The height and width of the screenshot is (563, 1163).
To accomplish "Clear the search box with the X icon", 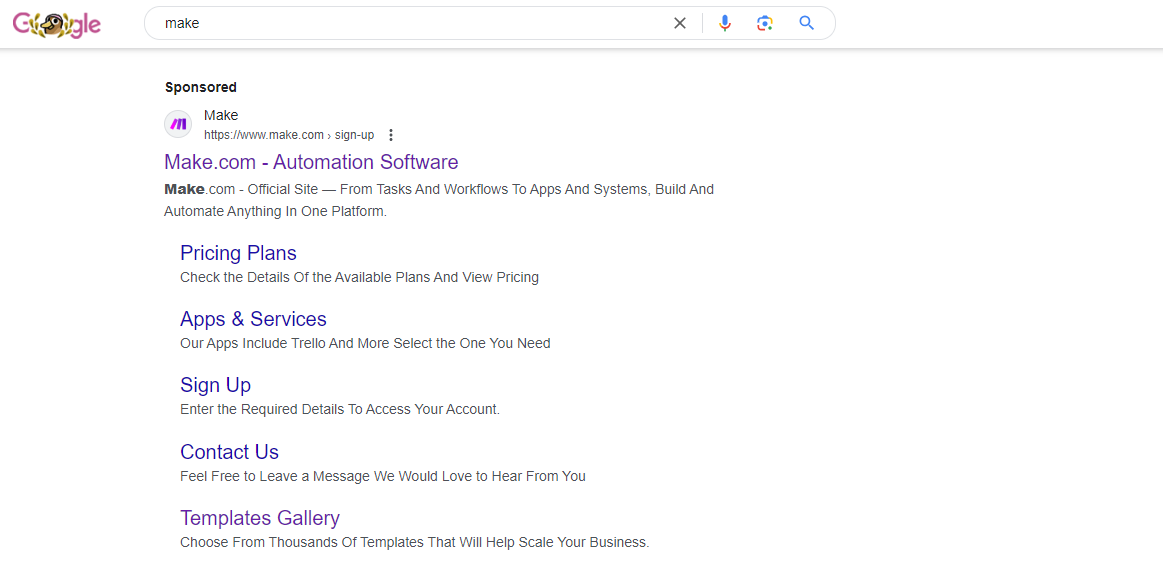I will (679, 23).
